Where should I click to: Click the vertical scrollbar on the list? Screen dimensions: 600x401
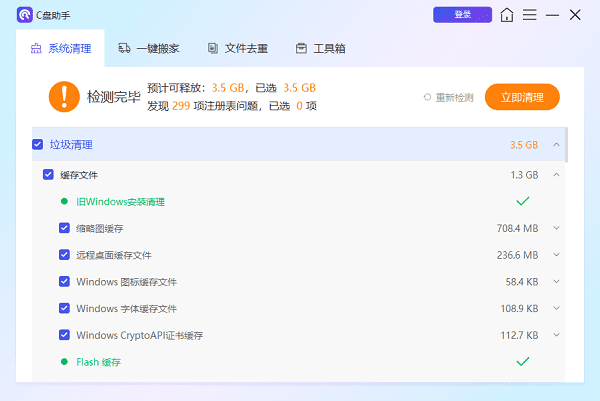click(x=567, y=145)
